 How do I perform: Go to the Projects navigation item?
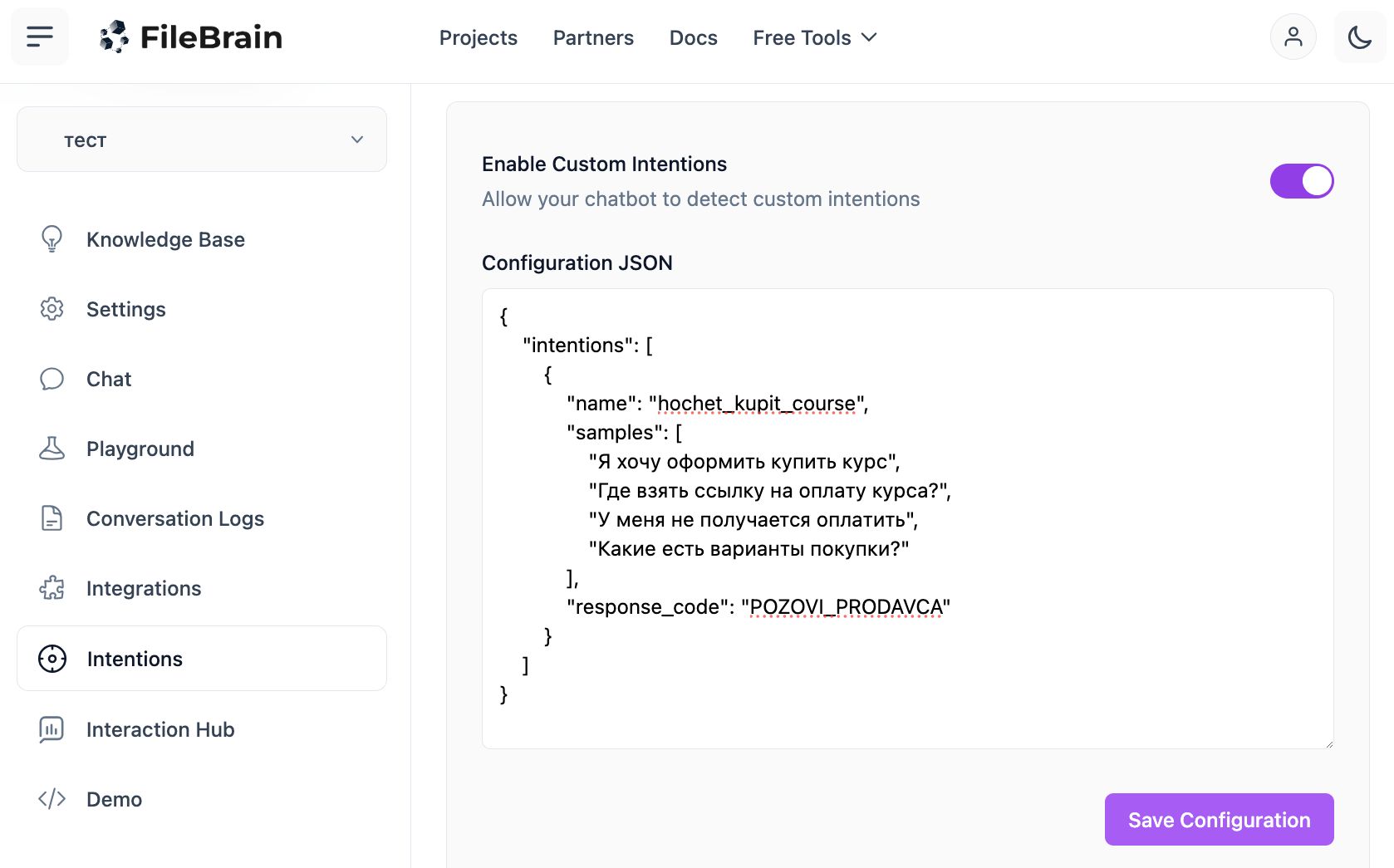[x=478, y=38]
